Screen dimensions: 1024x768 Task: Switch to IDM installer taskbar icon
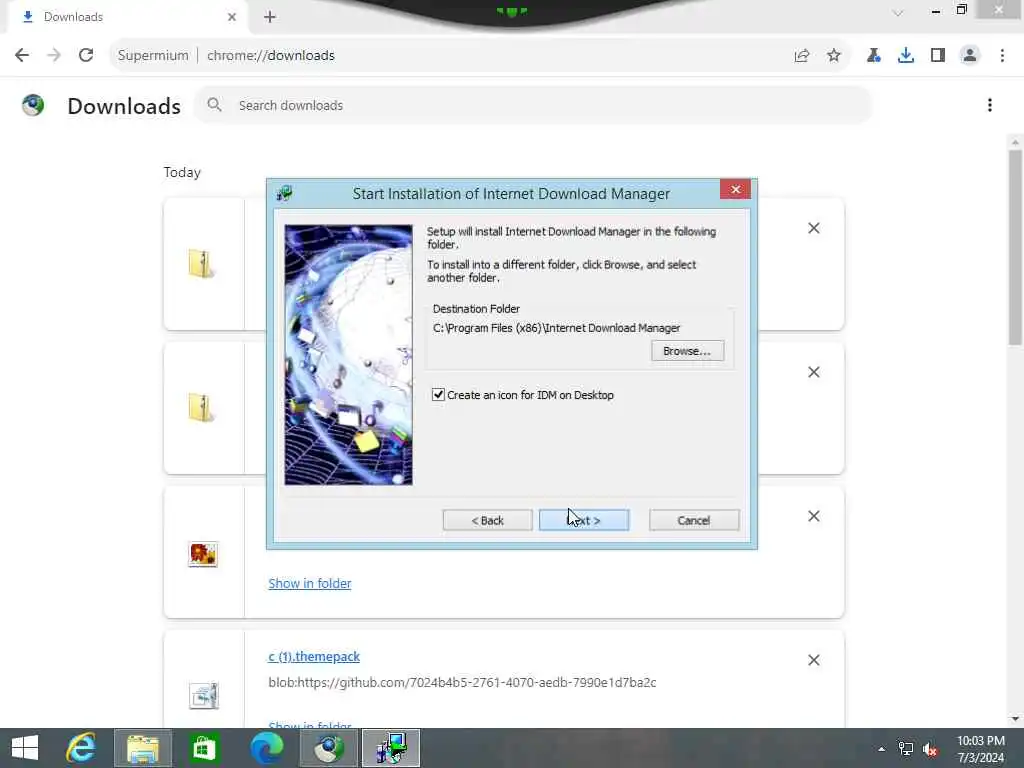click(391, 748)
